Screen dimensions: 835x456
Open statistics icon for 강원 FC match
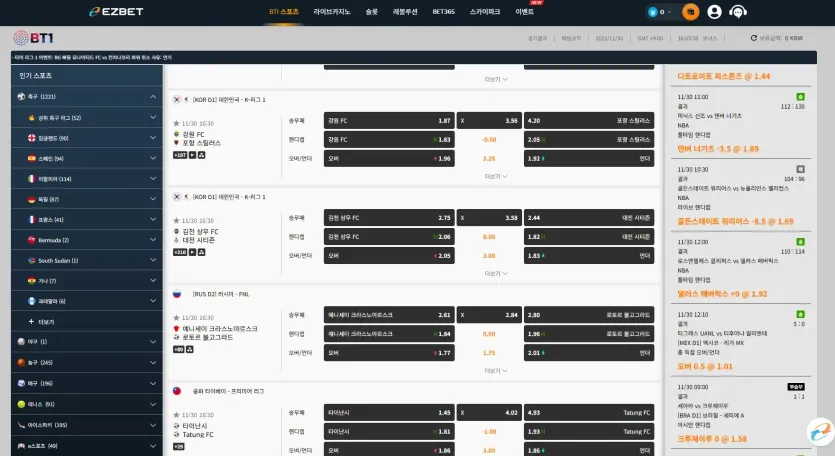click(201, 155)
